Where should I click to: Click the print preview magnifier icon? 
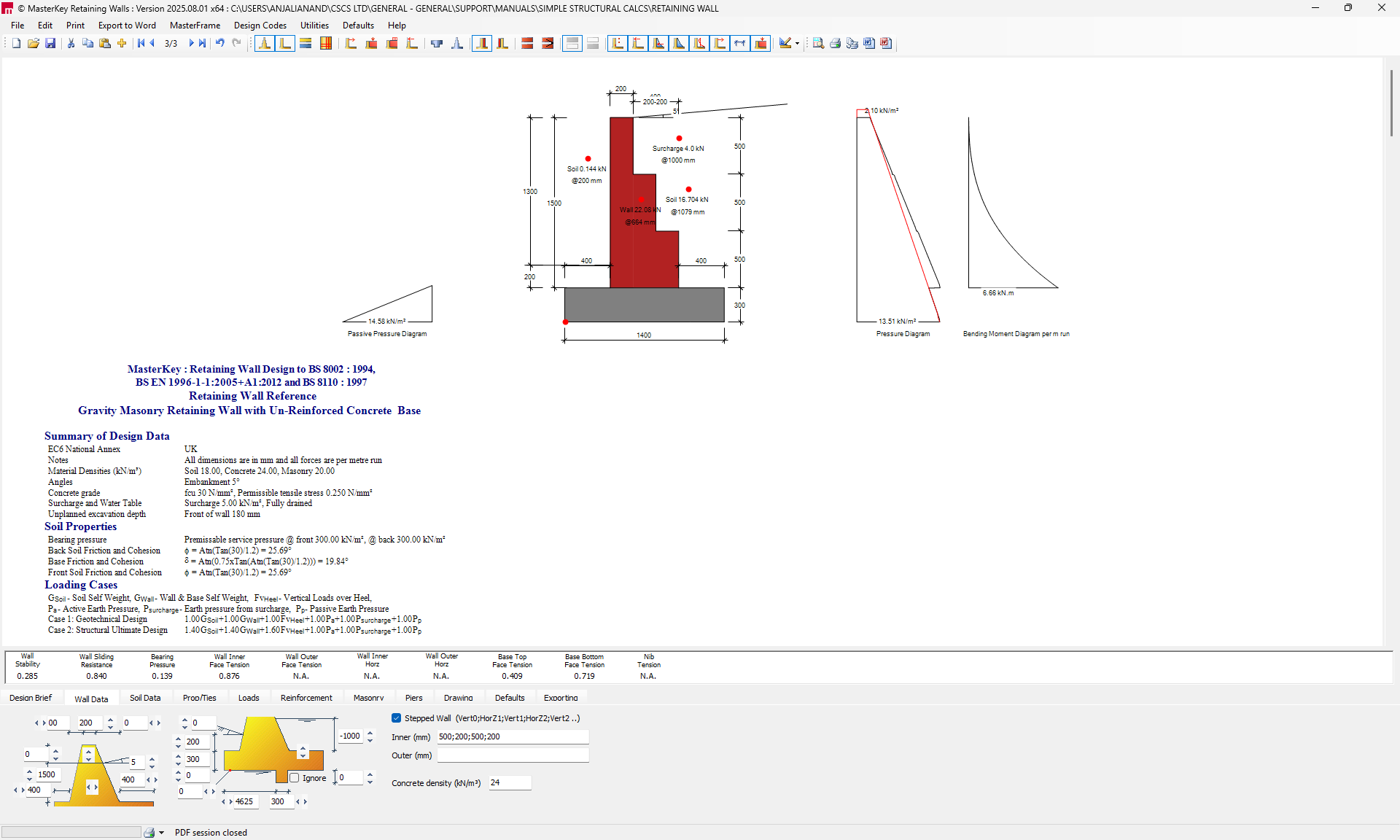point(818,44)
